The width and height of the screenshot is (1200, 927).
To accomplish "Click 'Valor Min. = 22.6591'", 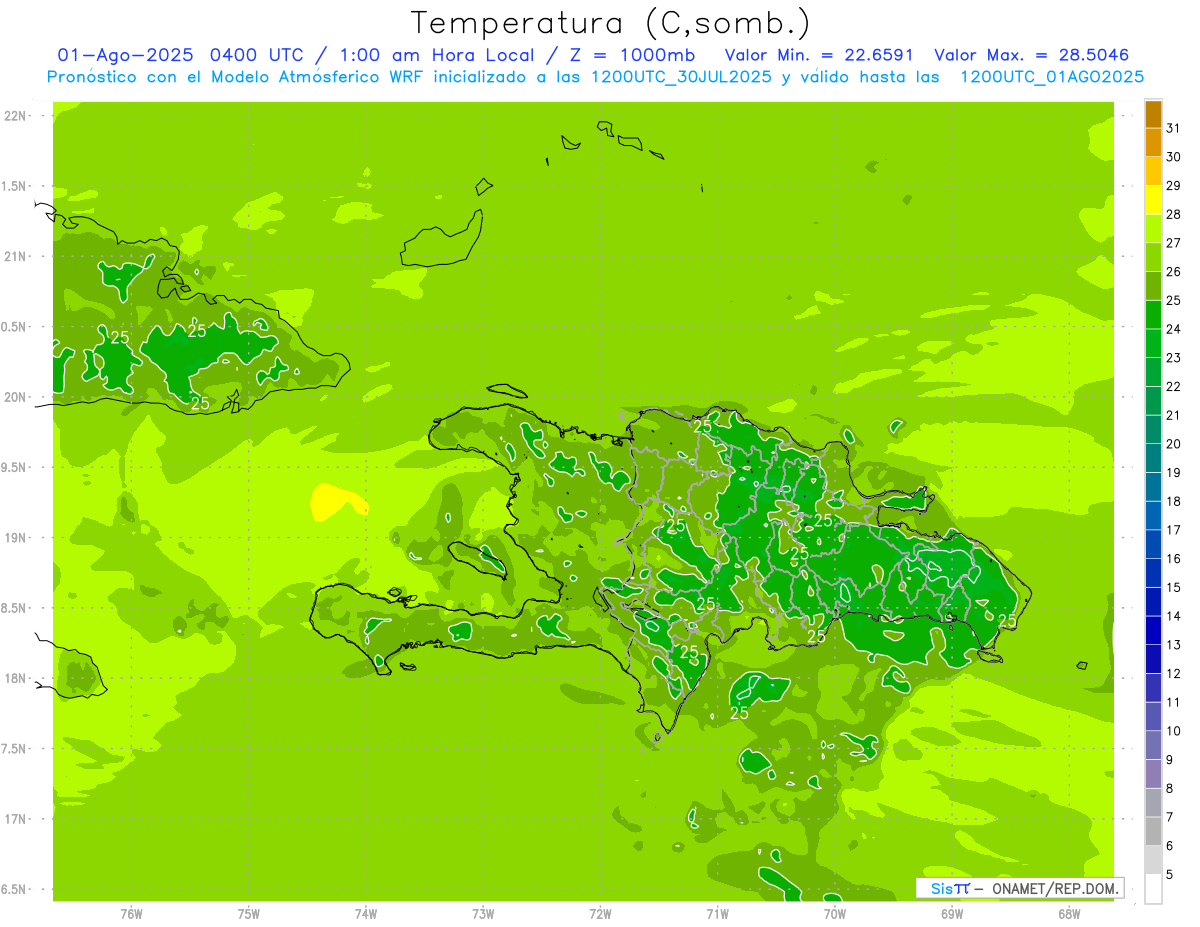I will (x=818, y=55).
